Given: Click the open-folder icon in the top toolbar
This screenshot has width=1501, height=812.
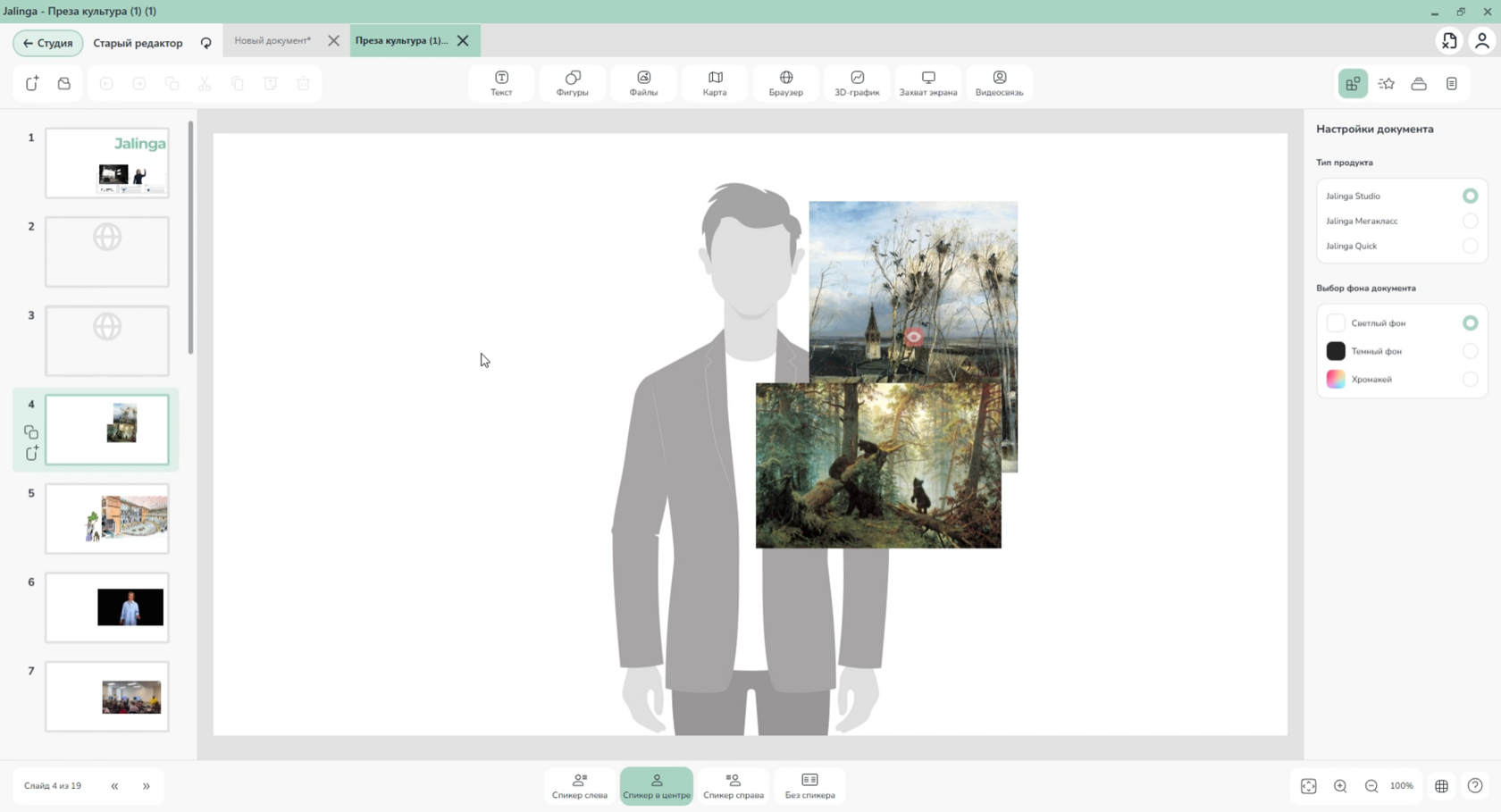Looking at the screenshot, I should point(64,83).
